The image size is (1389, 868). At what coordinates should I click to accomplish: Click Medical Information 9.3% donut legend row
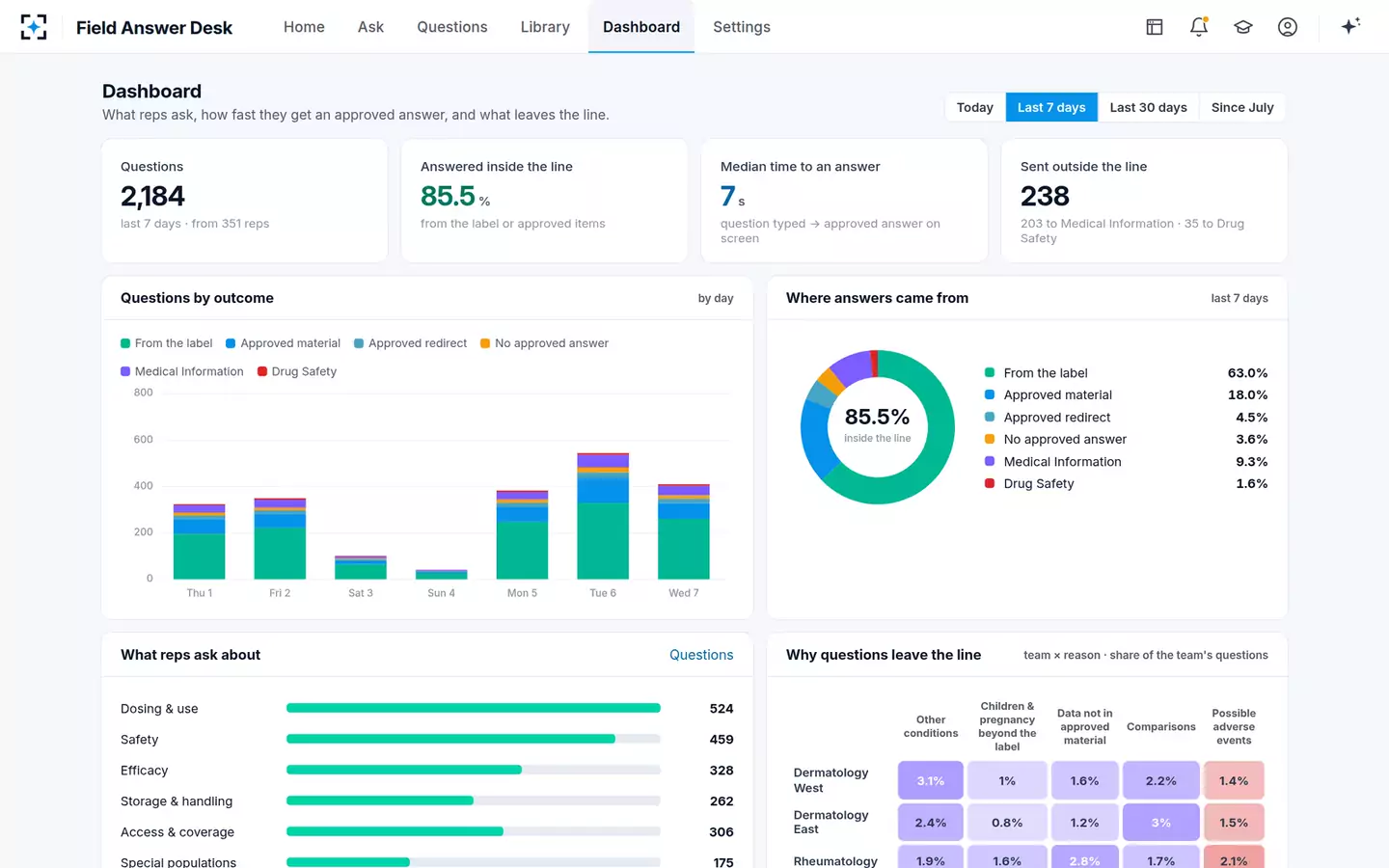[1126, 462]
